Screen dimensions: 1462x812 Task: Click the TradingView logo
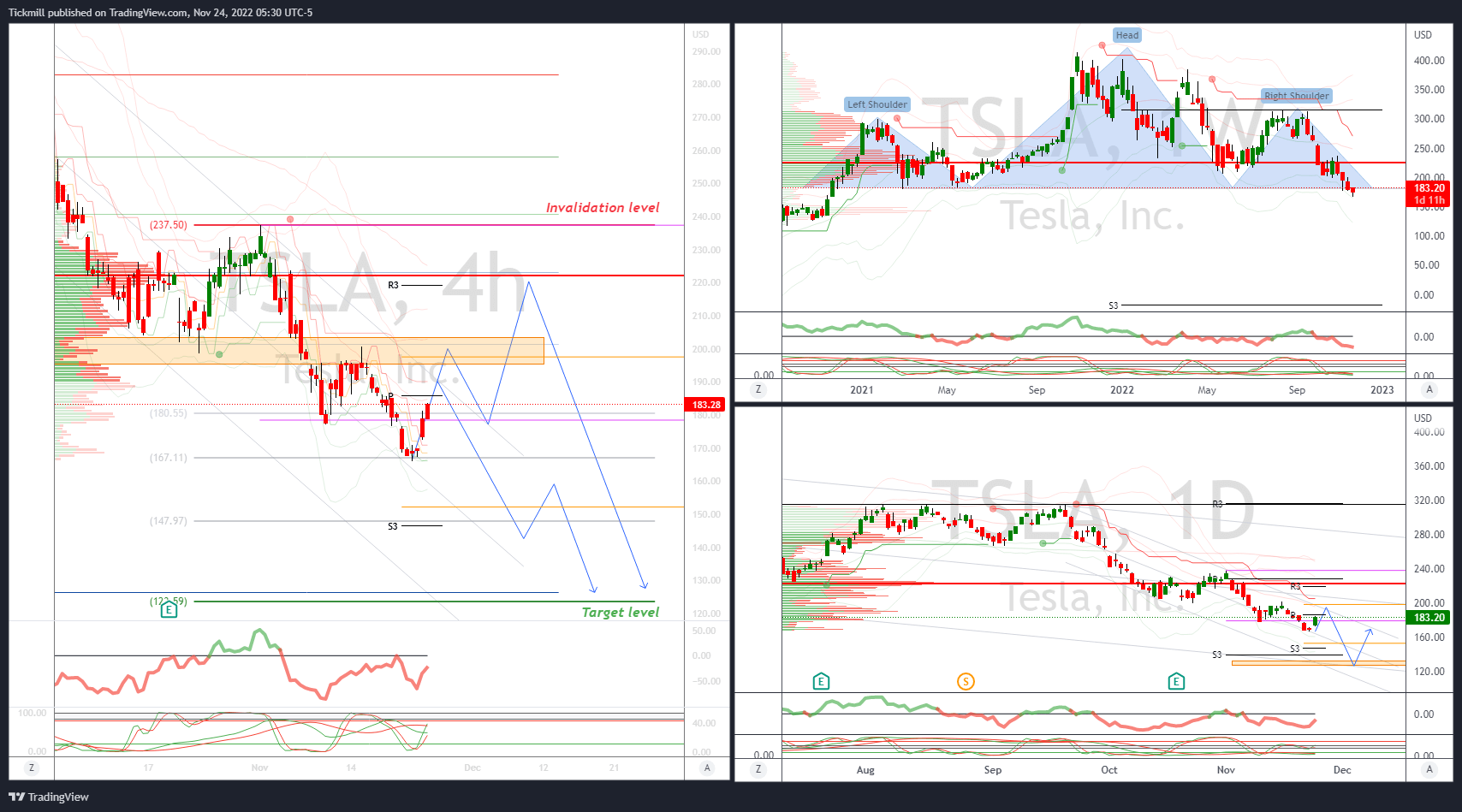tap(49, 797)
